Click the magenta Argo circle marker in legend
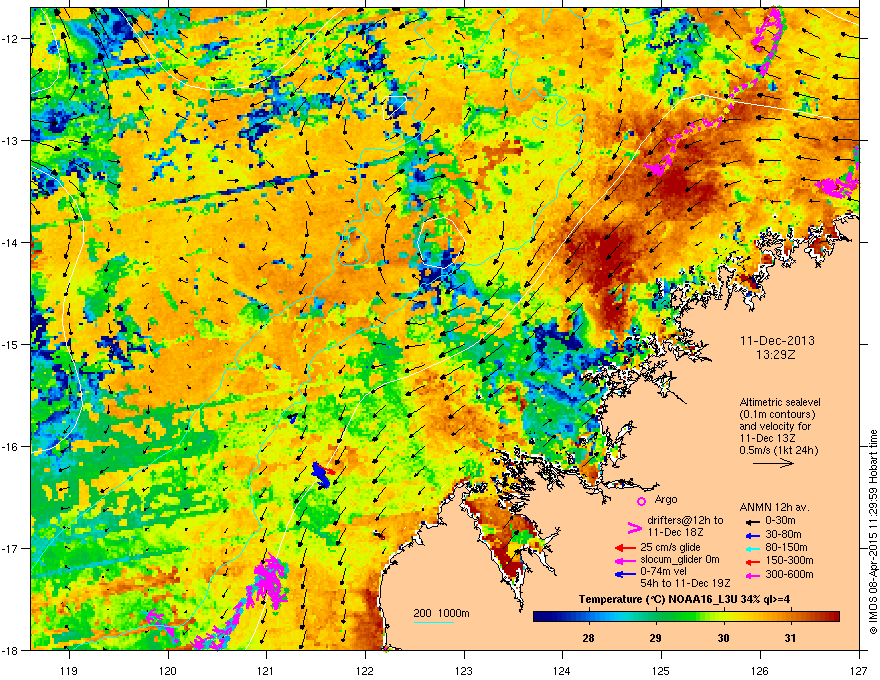Viewport: 880px width, 680px height. tap(641, 501)
